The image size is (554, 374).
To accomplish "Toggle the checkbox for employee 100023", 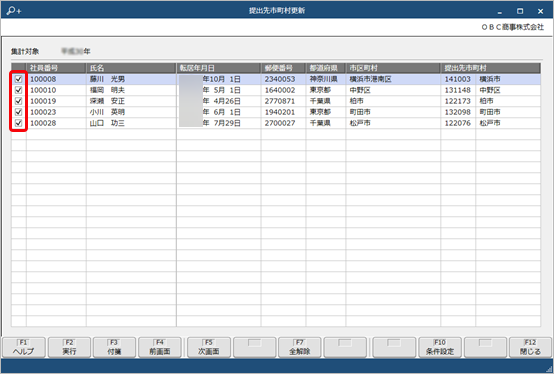I will [18, 112].
